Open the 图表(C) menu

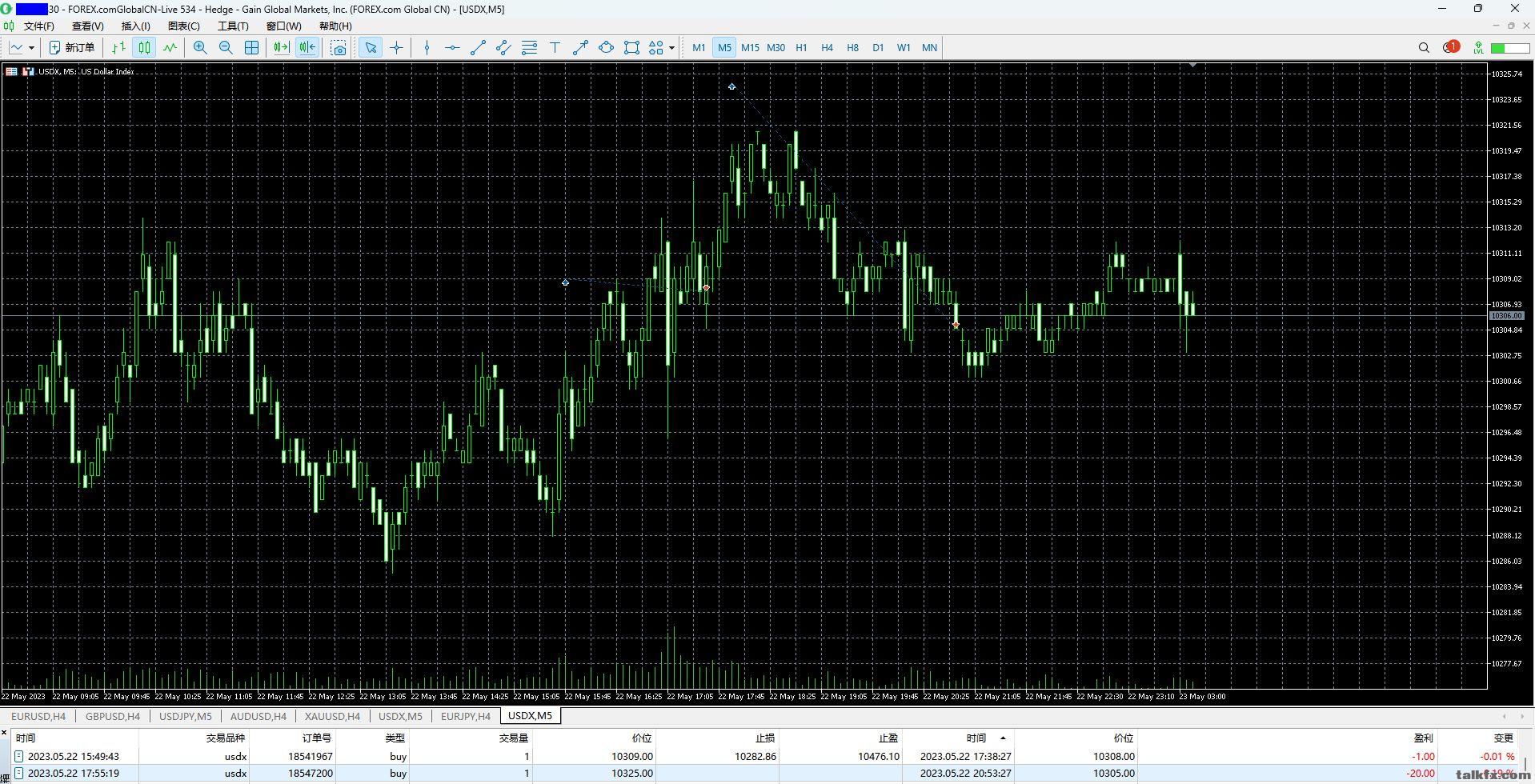coord(184,26)
